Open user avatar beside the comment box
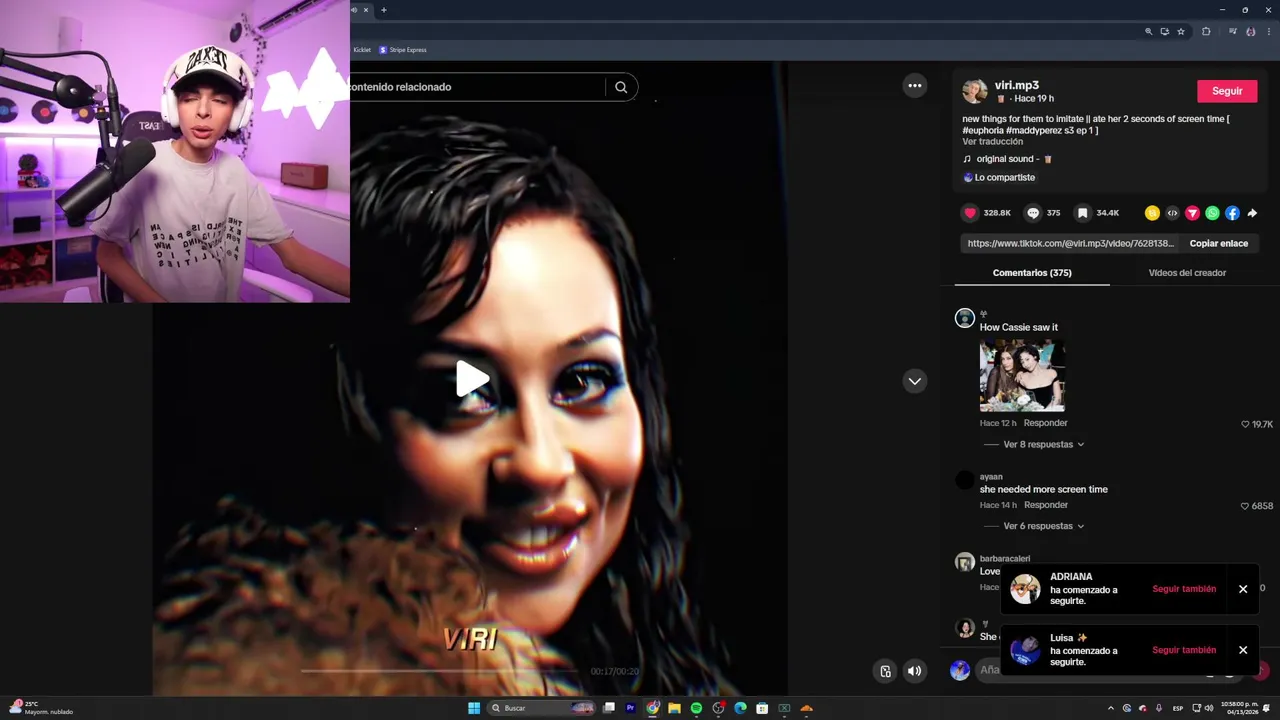 click(x=960, y=671)
